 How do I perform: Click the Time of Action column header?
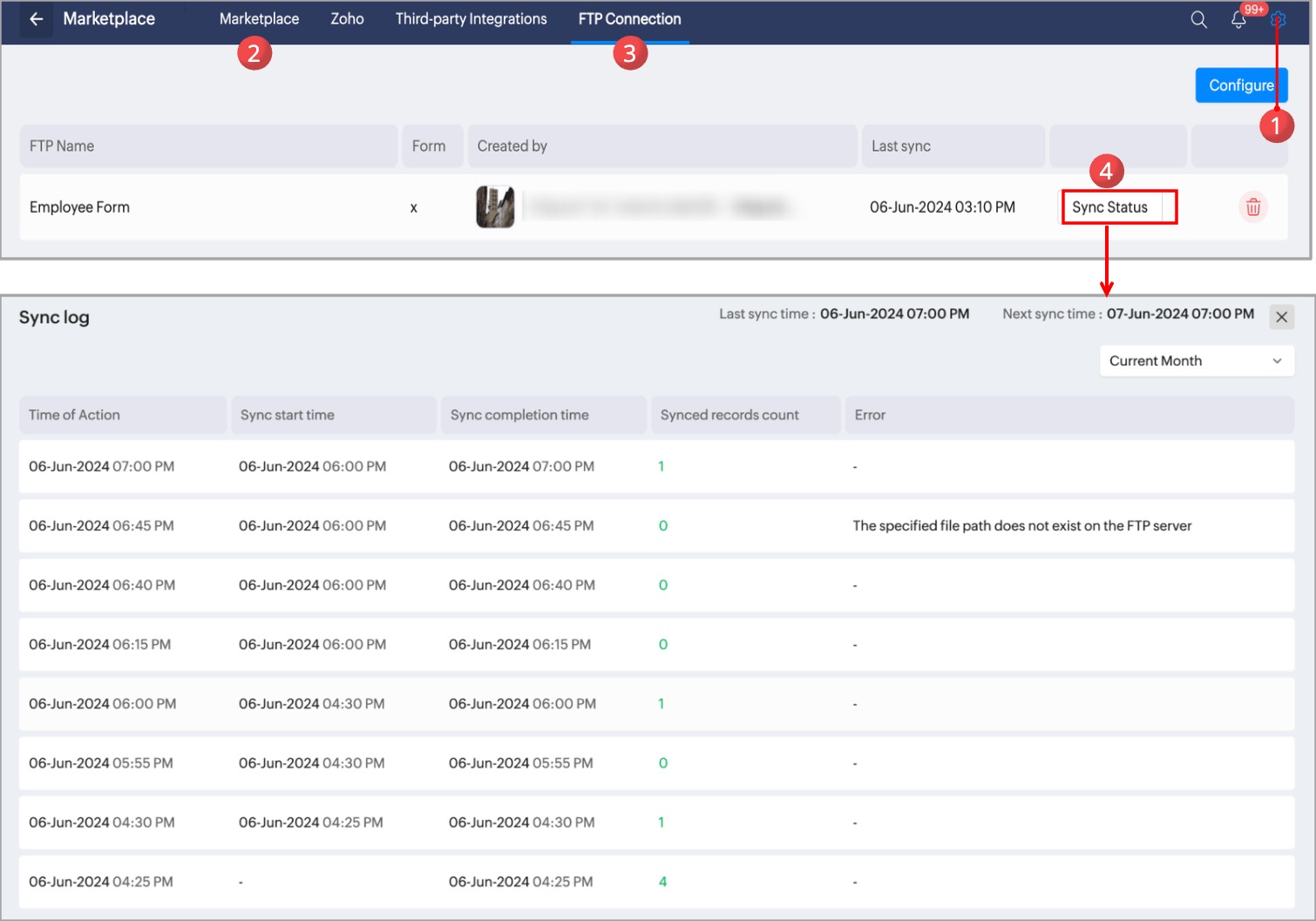[x=74, y=415]
